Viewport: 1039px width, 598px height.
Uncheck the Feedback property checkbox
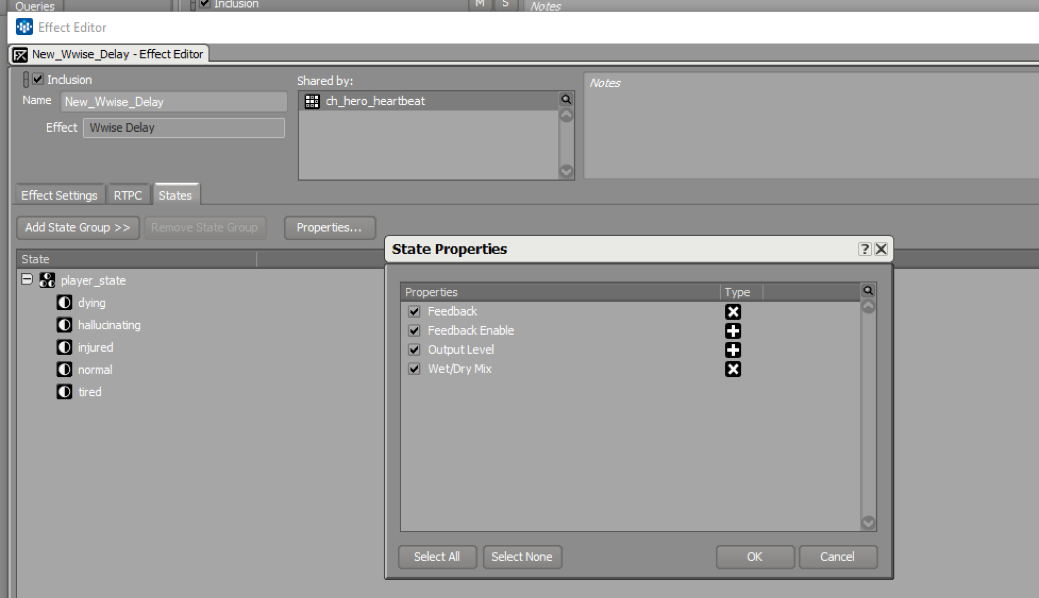(x=414, y=312)
